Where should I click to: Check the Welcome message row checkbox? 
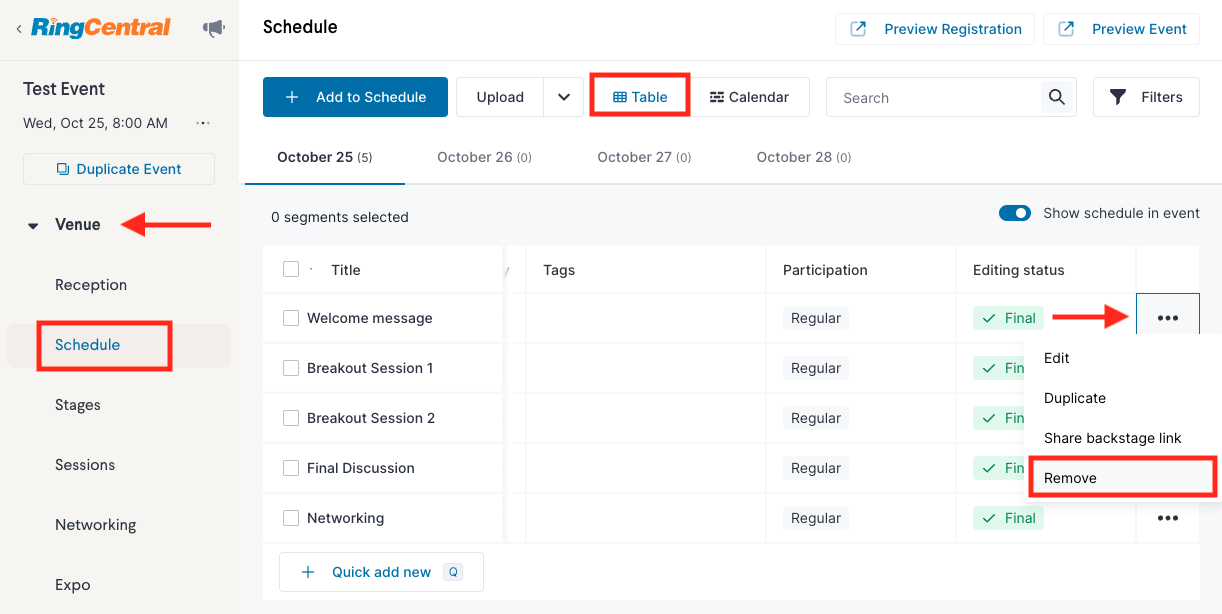coord(291,318)
